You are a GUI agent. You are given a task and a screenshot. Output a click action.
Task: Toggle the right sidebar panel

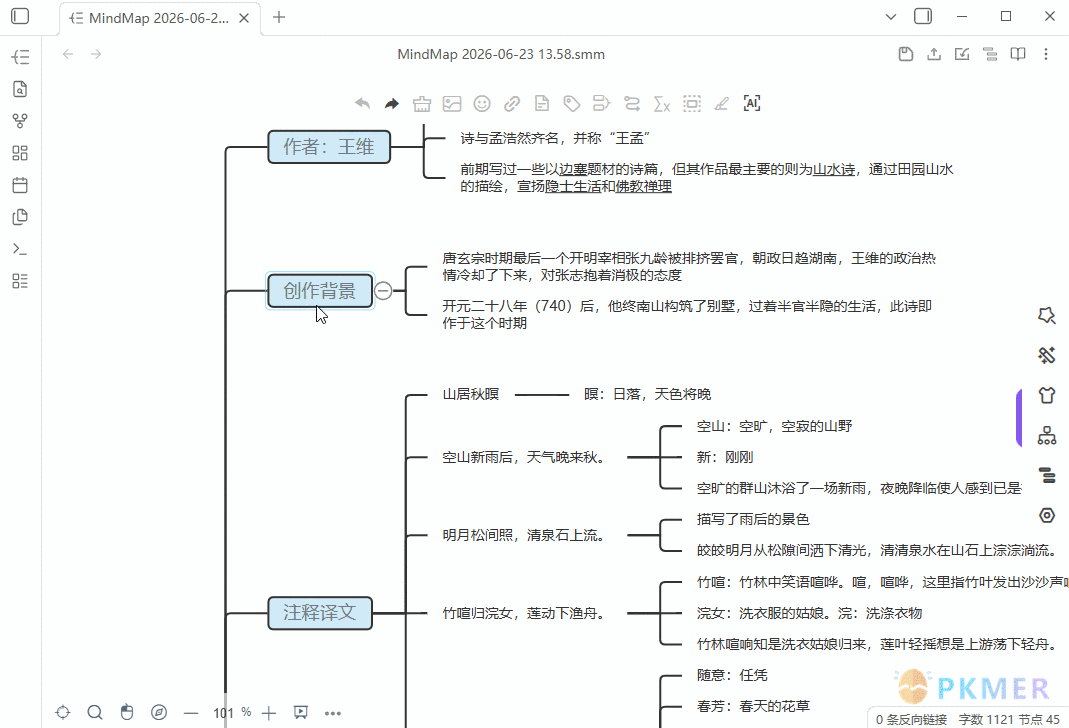click(x=922, y=16)
